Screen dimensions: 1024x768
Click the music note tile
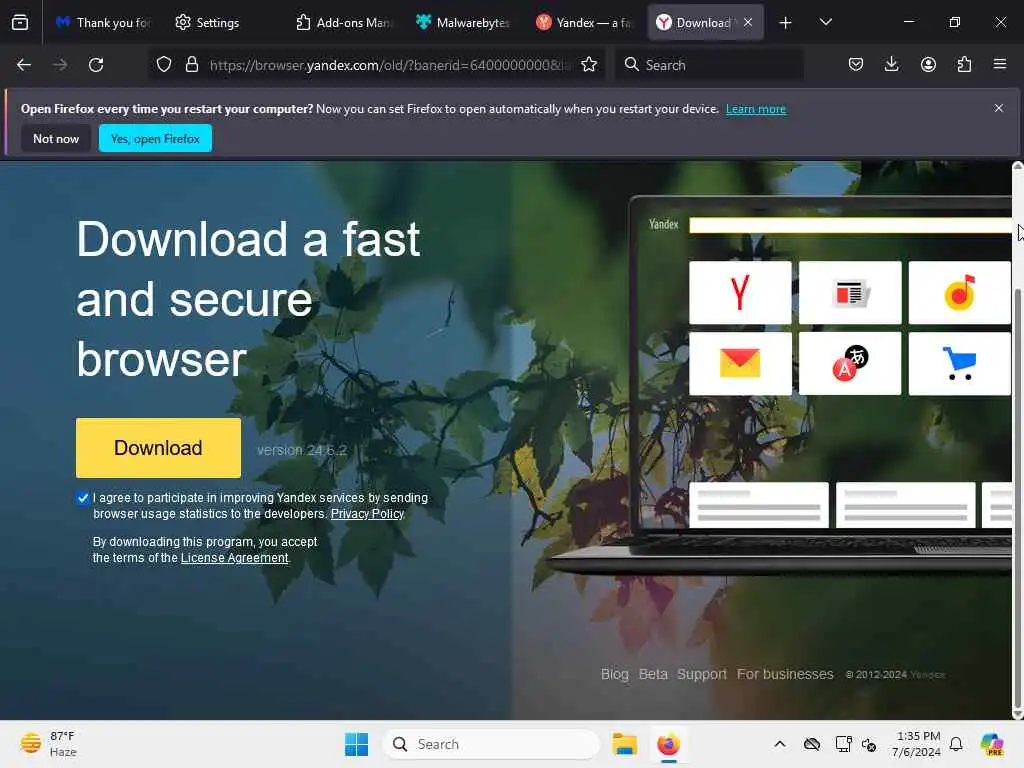click(959, 293)
